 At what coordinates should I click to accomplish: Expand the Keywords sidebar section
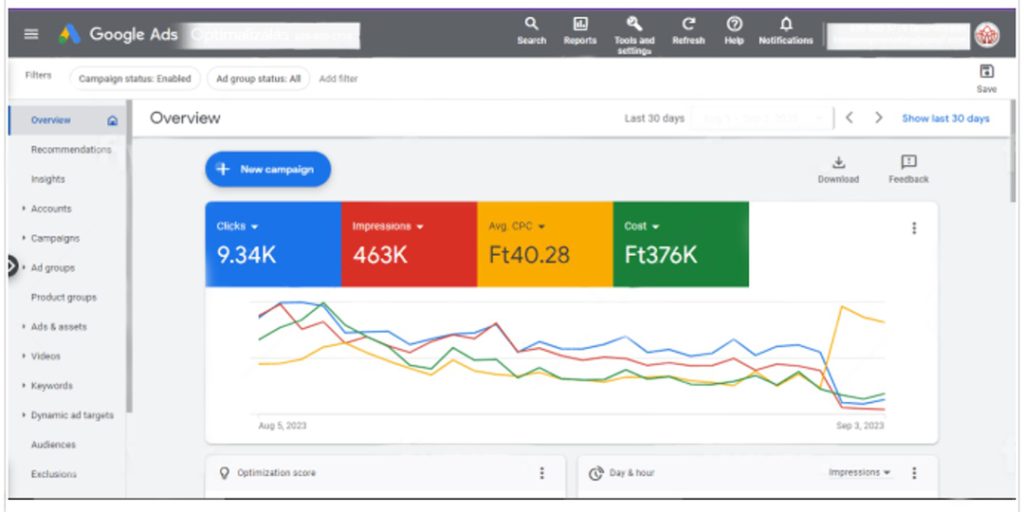(x=51, y=385)
